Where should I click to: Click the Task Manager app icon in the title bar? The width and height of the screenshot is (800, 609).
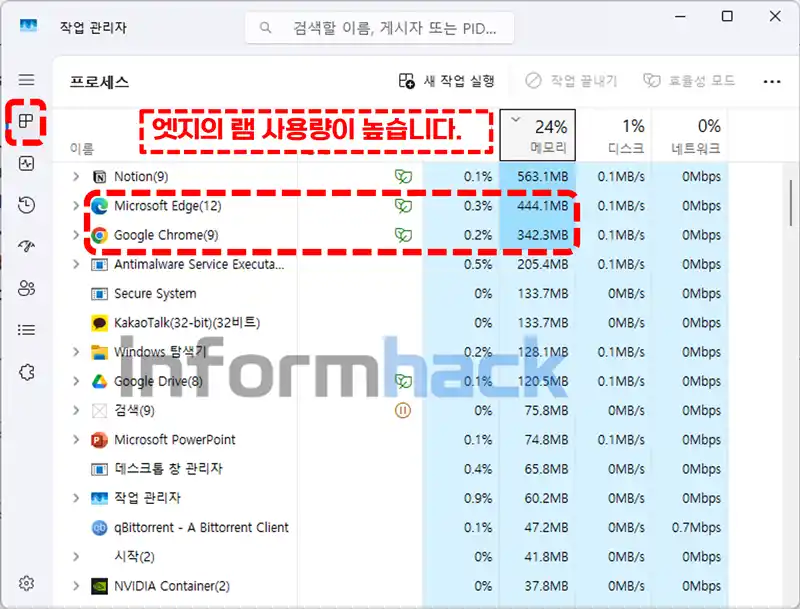click(x=29, y=25)
